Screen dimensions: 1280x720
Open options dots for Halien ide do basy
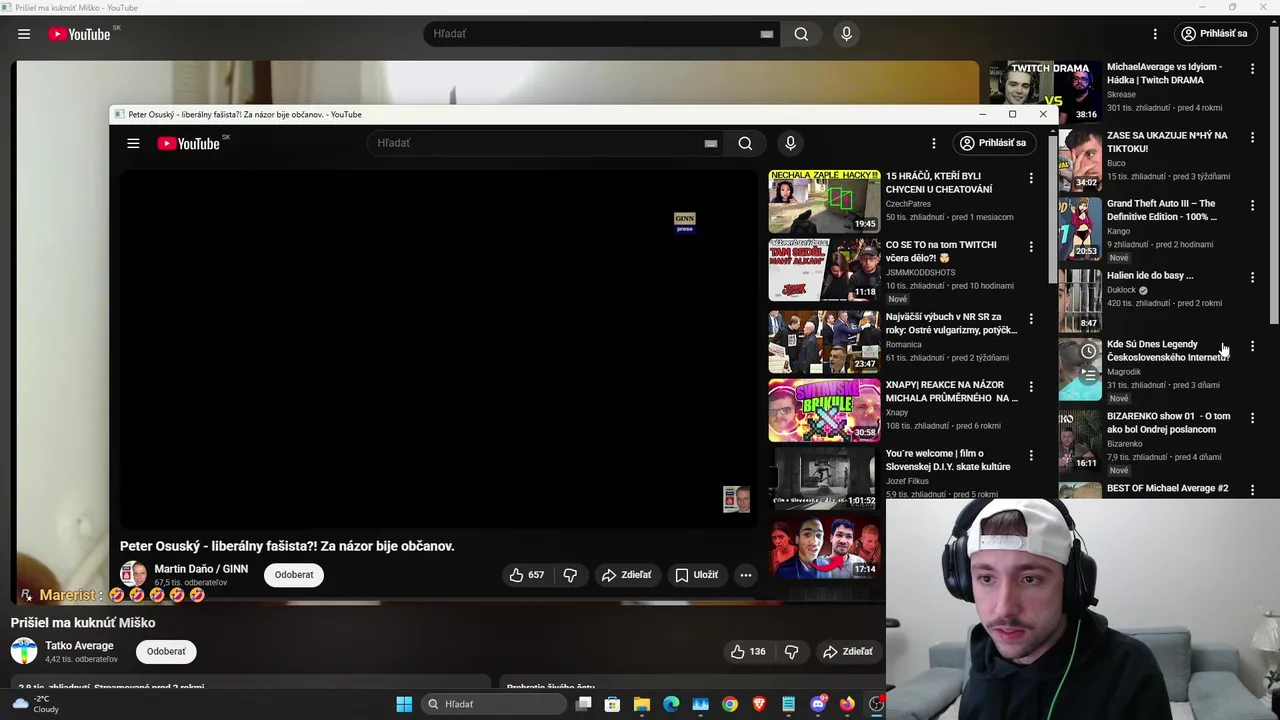tap(1252, 277)
